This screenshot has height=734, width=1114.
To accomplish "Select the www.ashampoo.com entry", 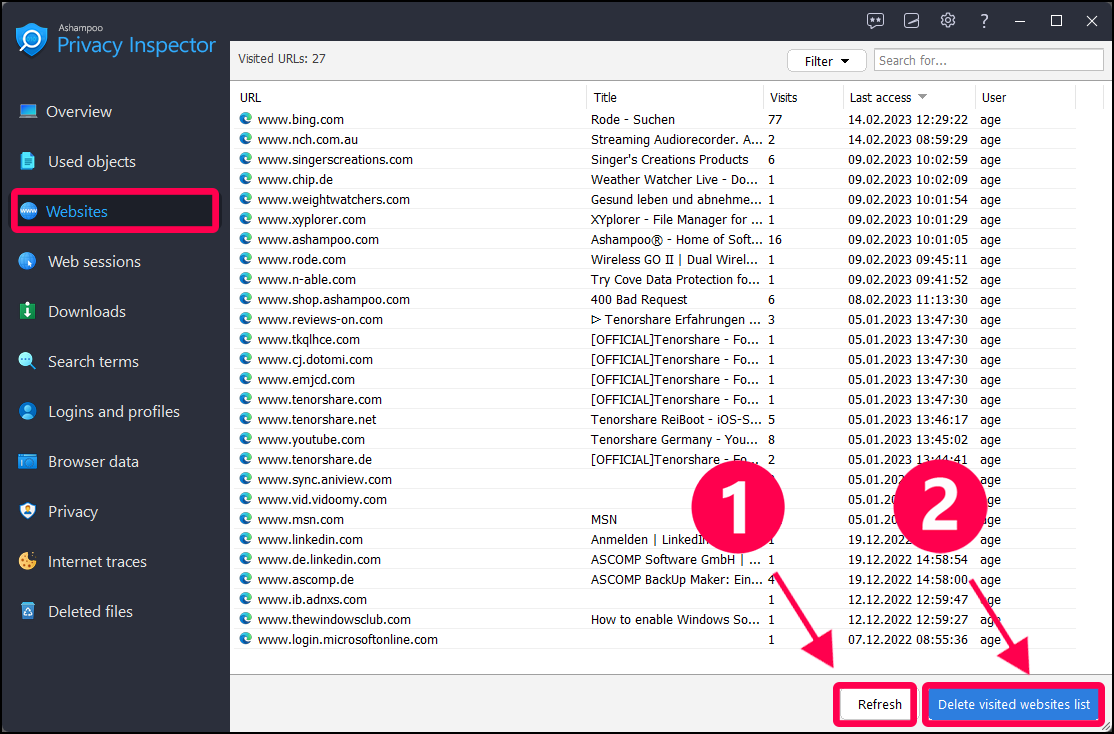I will coord(653,239).
